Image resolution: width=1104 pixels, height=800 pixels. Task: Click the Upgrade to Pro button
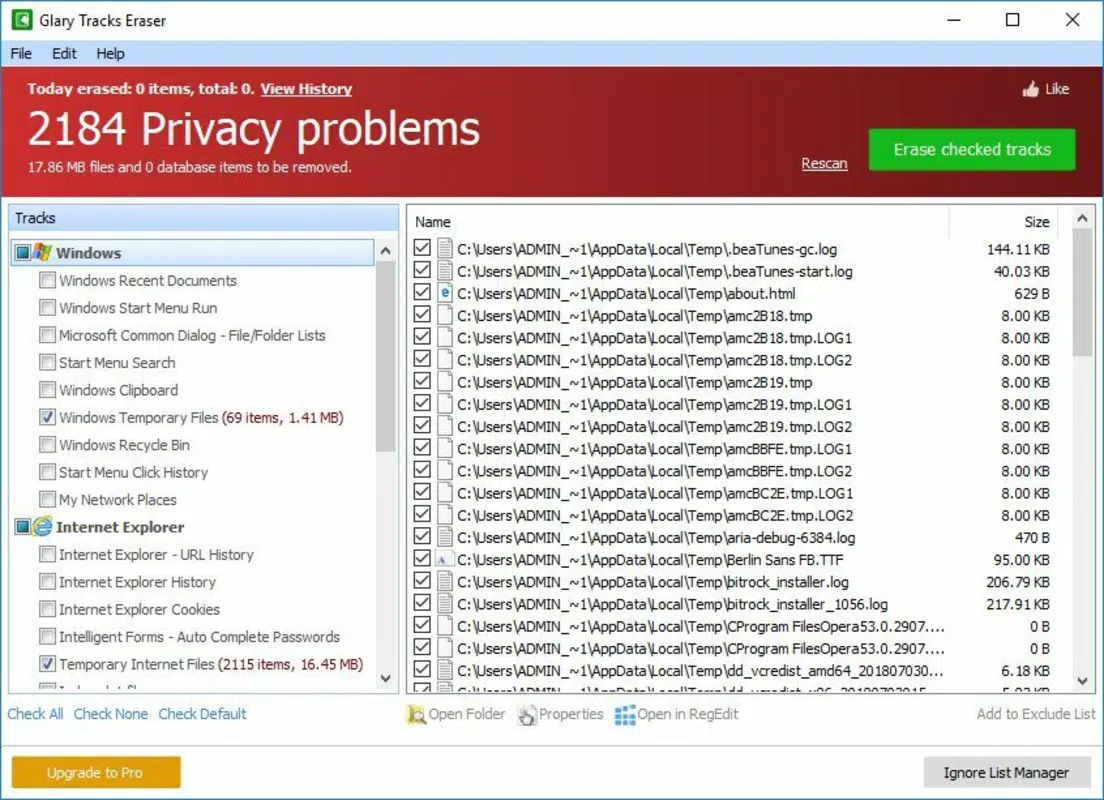click(x=96, y=773)
